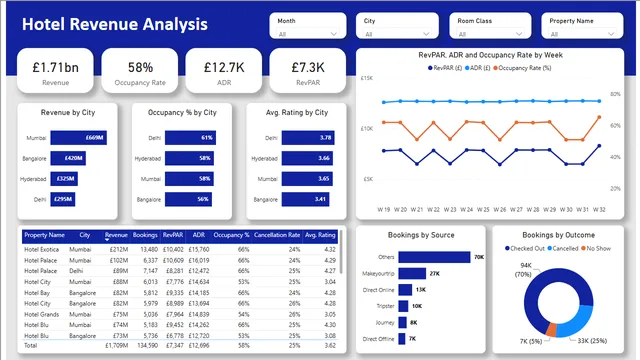
Task: Toggle ADR (£) legend item
Action: [477, 68]
